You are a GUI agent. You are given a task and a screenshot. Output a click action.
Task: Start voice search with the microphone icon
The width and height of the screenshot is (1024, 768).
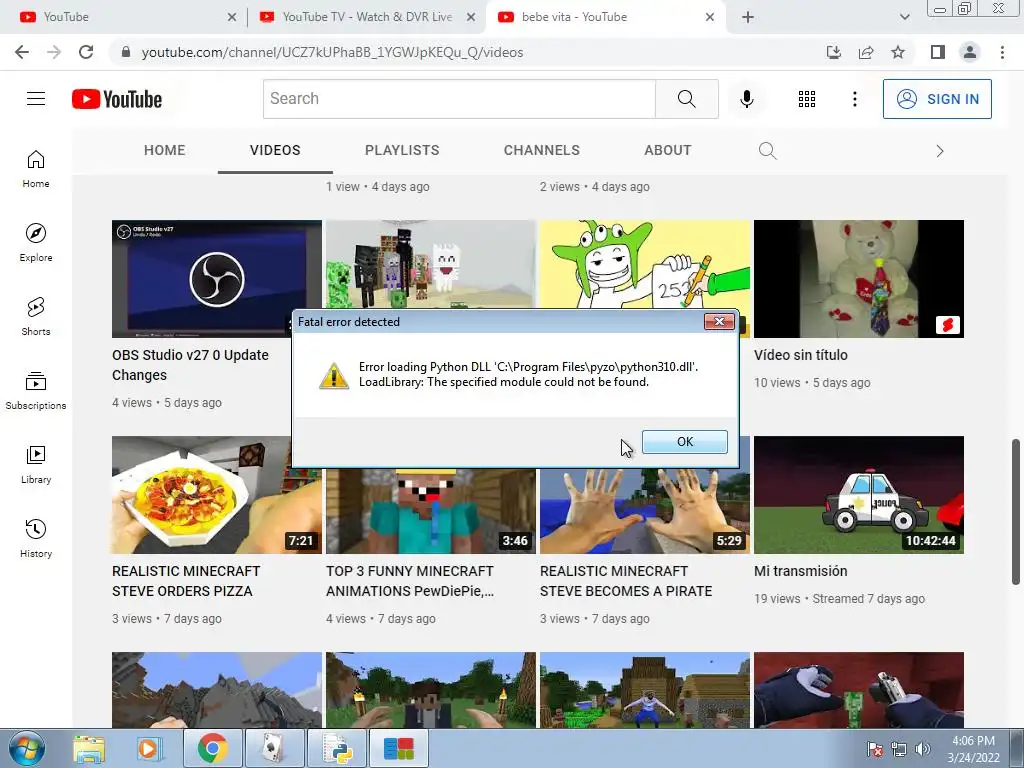pyautogui.click(x=747, y=99)
